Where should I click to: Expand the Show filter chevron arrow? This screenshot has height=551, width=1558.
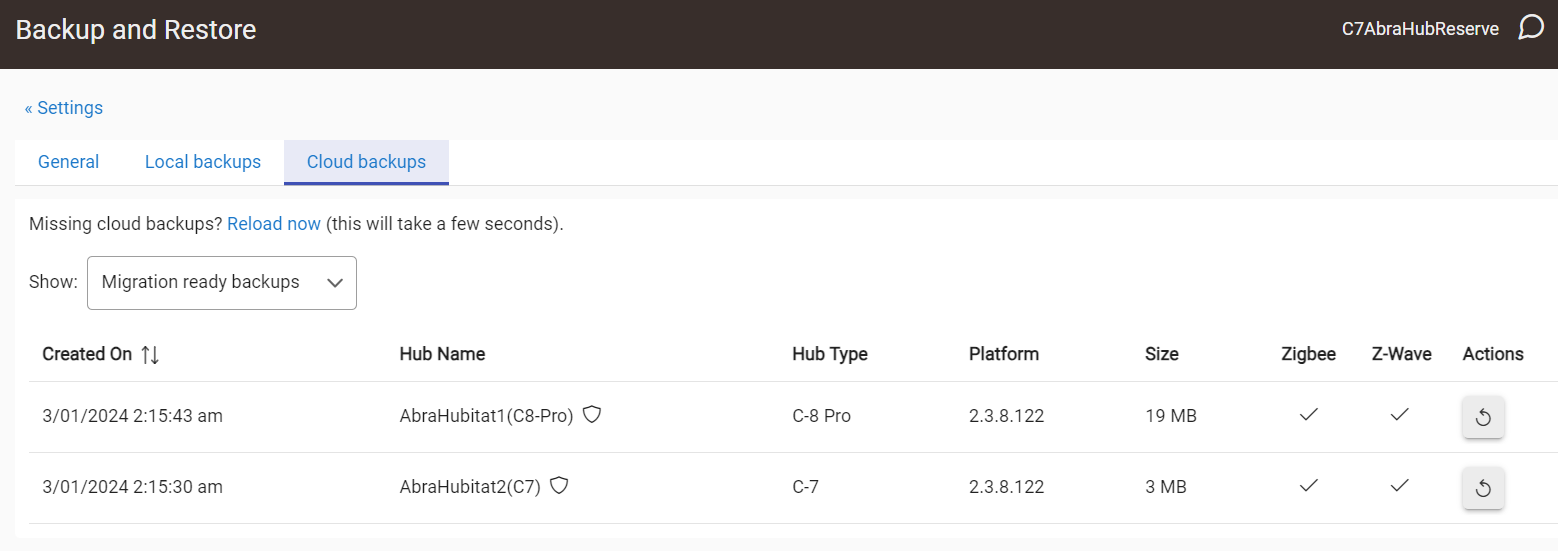click(x=335, y=283)
